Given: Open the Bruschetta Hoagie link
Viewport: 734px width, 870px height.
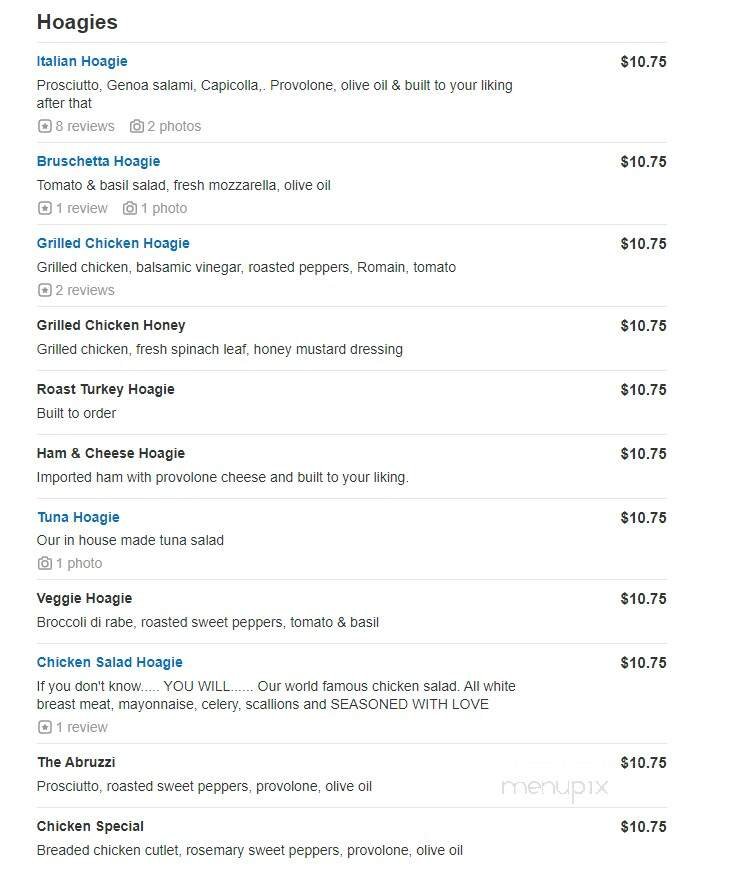Looking at the screenshot, I should click(x=98, y=161).
